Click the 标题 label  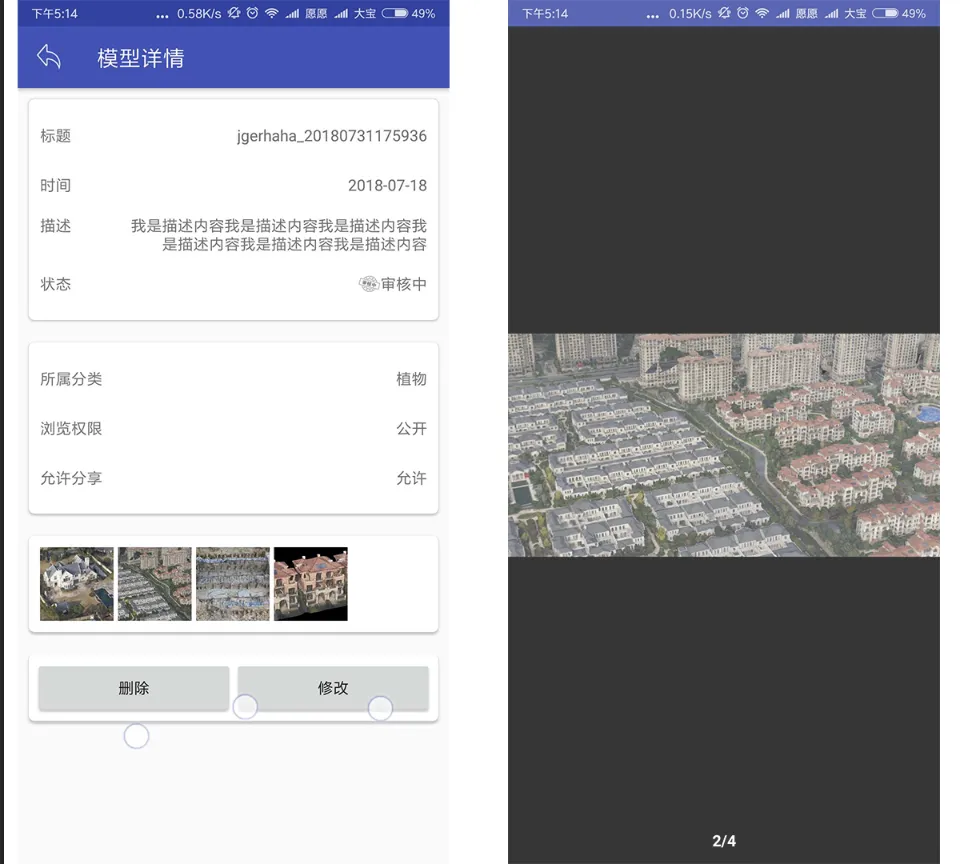(x=56, y=136)
